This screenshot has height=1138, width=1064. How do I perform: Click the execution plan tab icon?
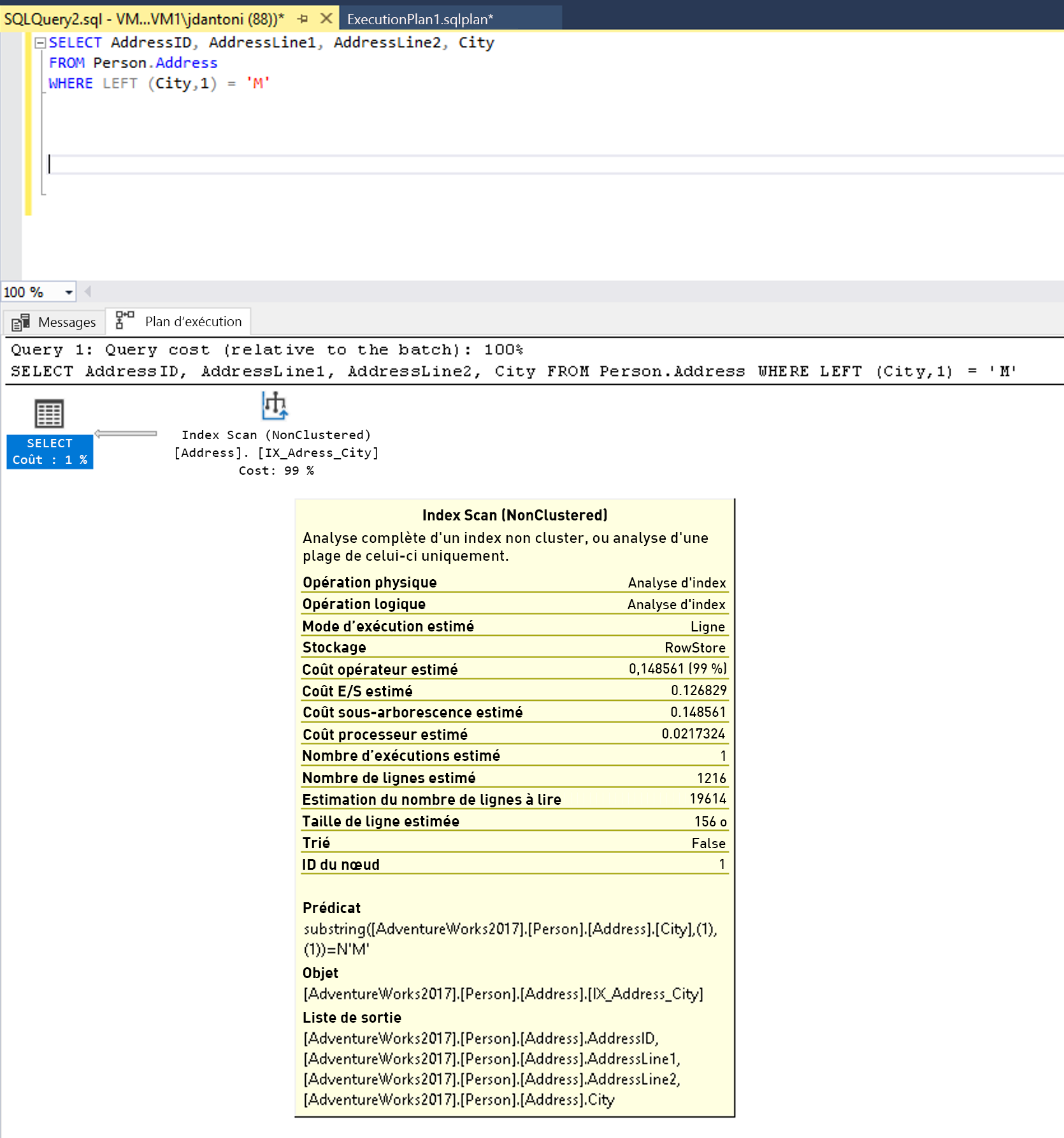(124, 320)
